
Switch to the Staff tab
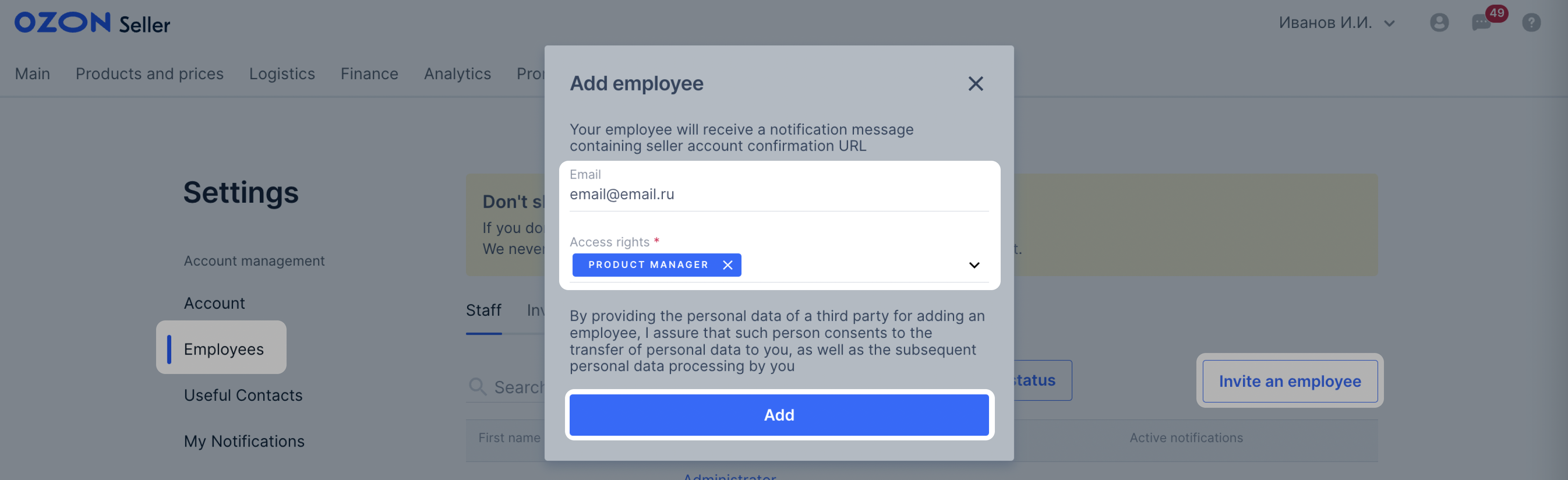(484, 310)
